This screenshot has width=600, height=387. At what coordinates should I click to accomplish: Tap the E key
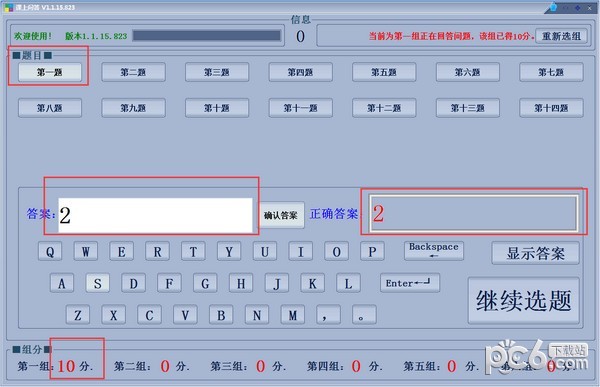(122, 251)
